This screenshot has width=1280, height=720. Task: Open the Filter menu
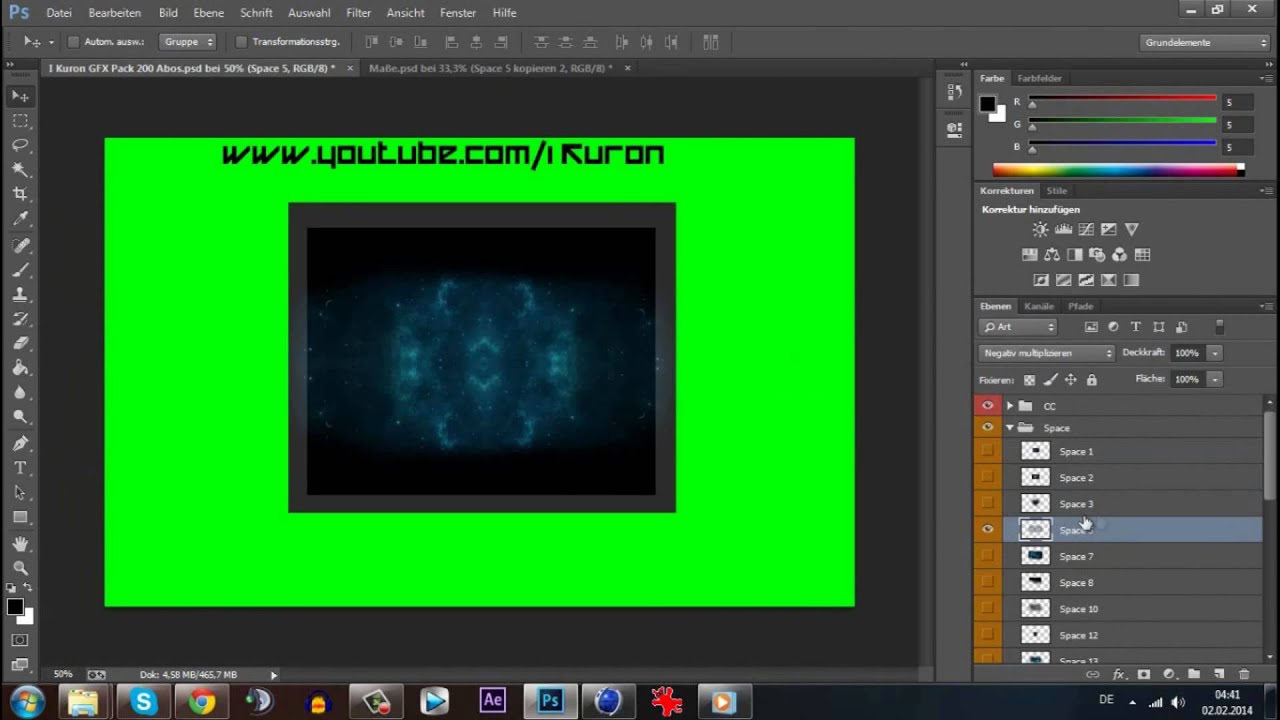(359, 13)
